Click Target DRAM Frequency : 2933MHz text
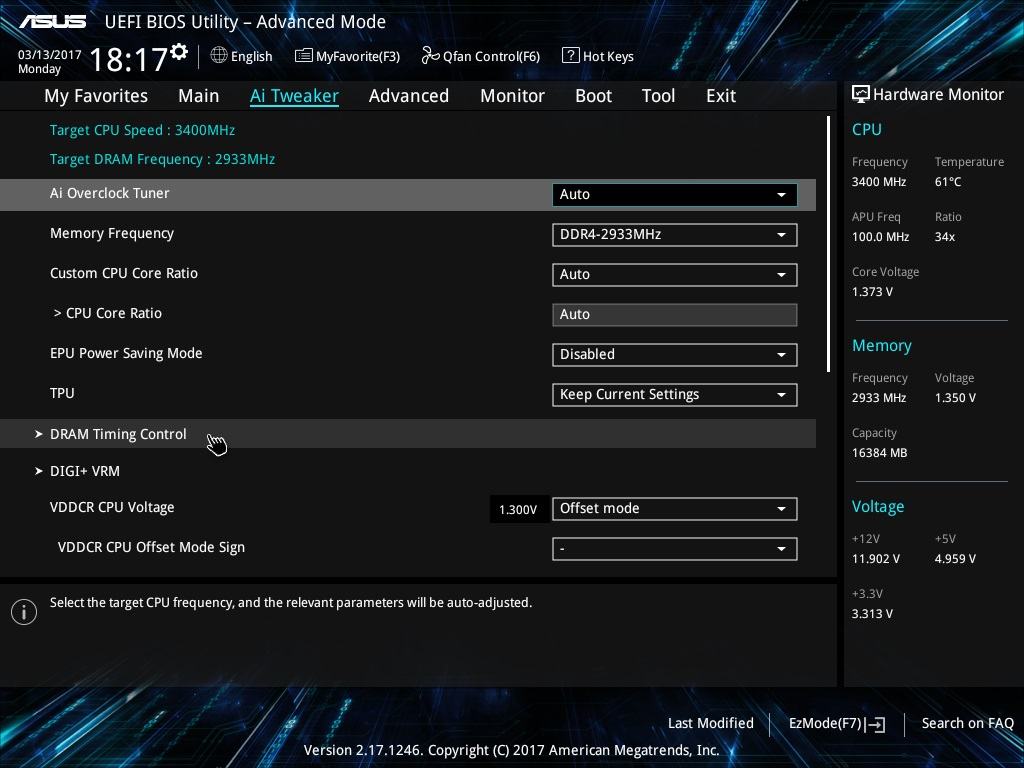This screenshot has width=1024, height=768. pos(163,159)
